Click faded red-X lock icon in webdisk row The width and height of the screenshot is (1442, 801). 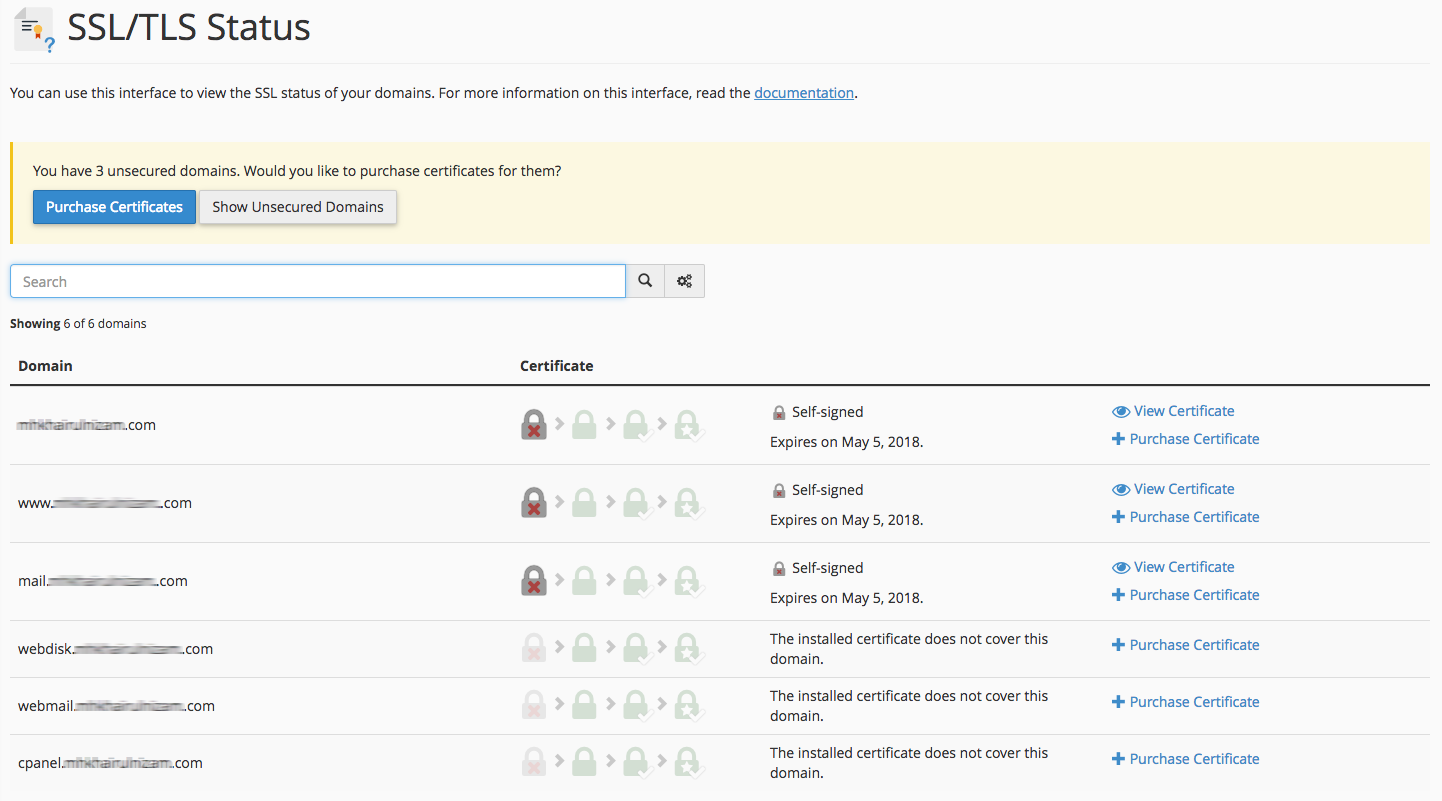coord(534,649)
